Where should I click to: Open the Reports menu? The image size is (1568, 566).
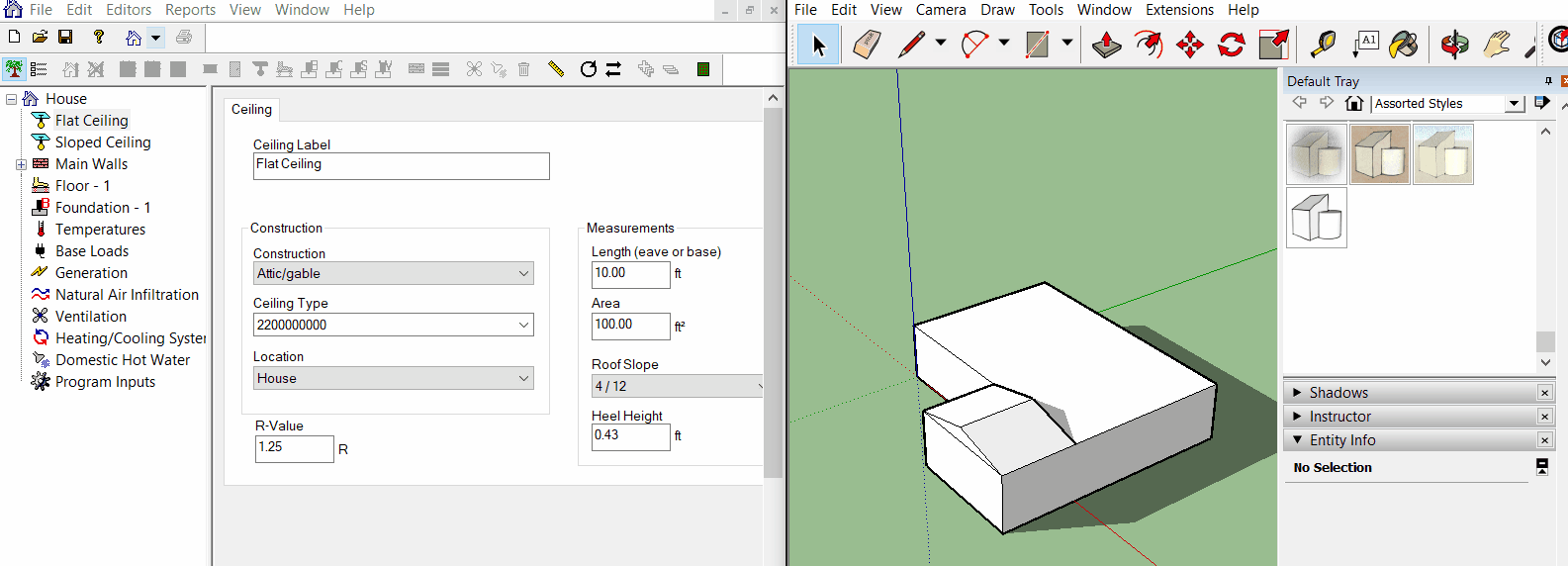(x=190, y=10)
